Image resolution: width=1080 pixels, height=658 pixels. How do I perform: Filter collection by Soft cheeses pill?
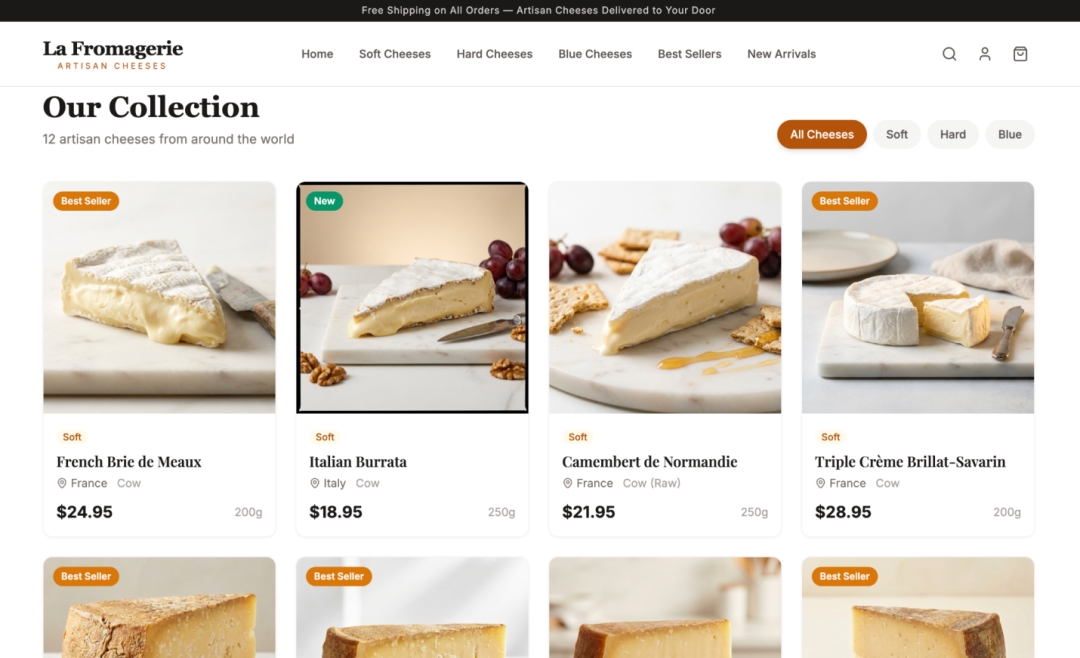coord(897,134)
